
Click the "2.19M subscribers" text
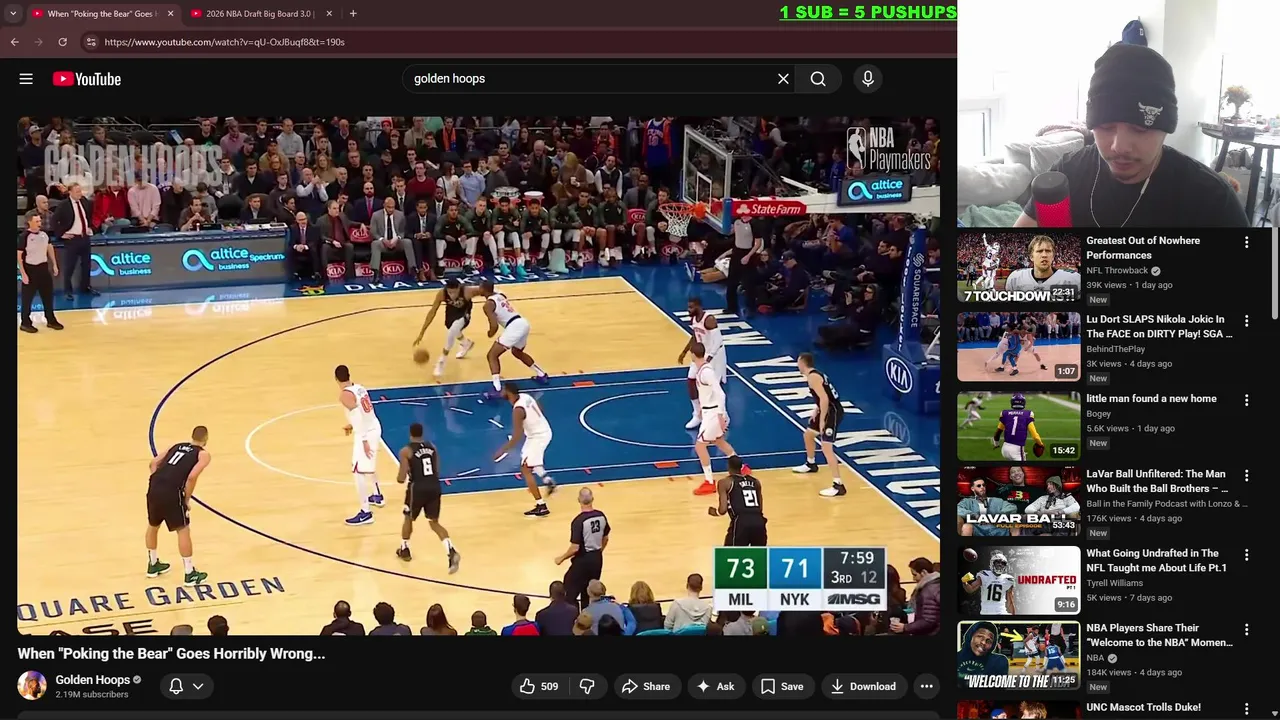pyautogui.click(x=92, y=694)
